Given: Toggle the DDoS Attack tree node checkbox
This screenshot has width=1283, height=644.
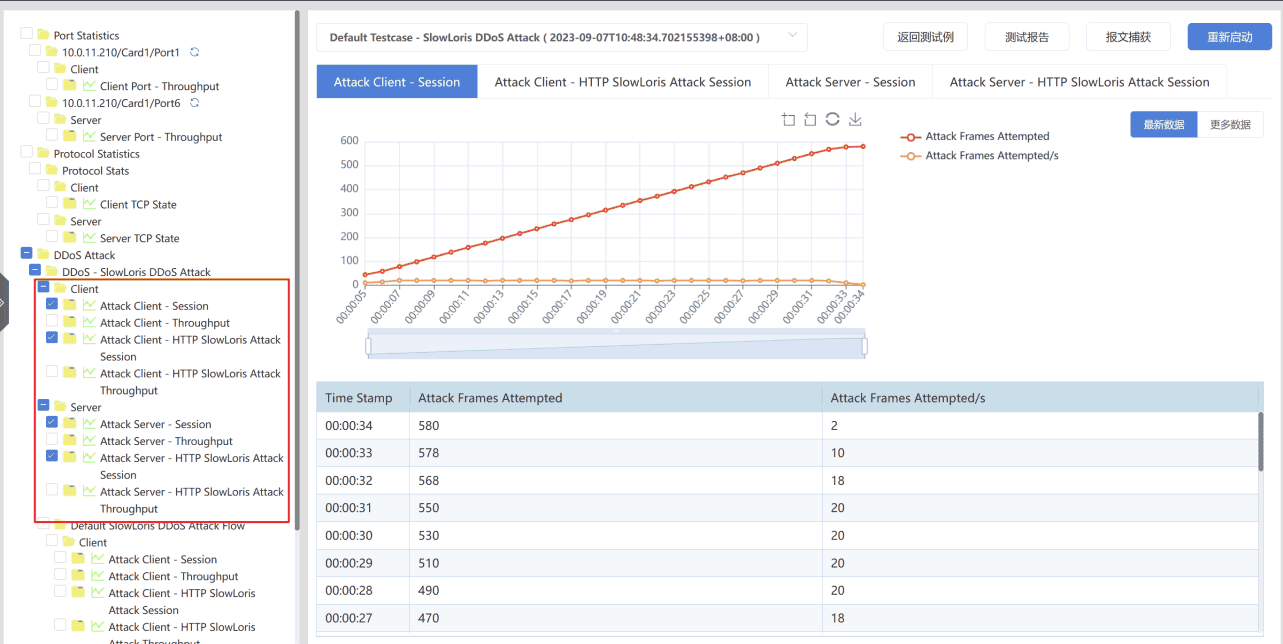Looking at the screenshot, I should [x=27, y=255].
